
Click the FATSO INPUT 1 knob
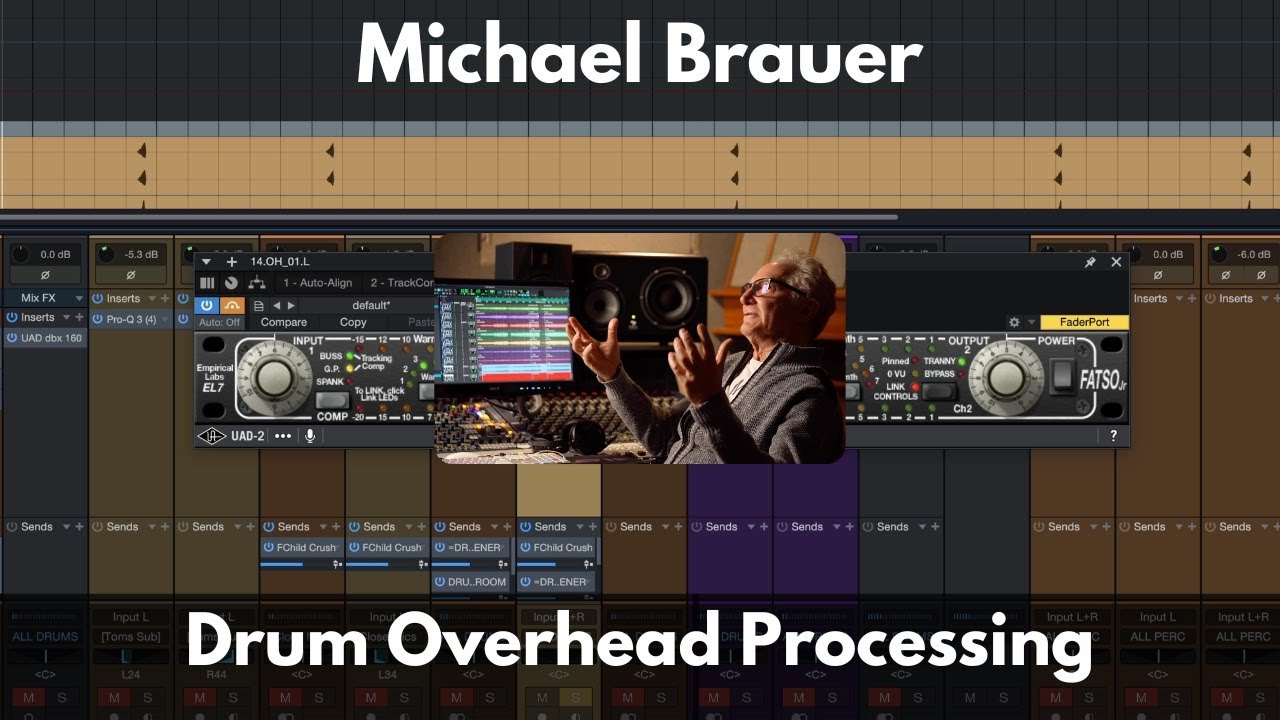click(274, 379)
